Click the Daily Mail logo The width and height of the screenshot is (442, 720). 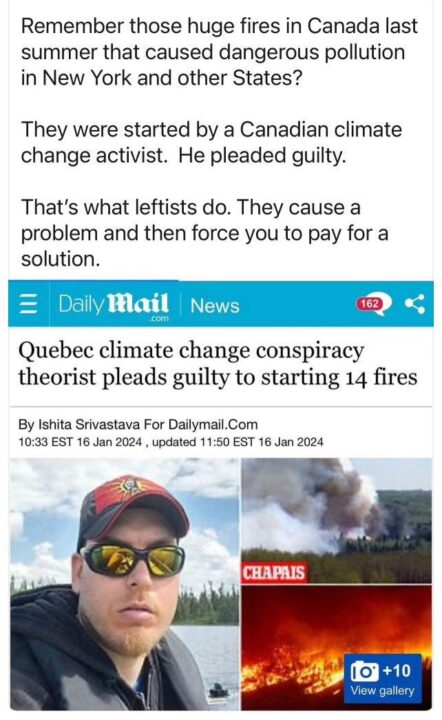113,305
